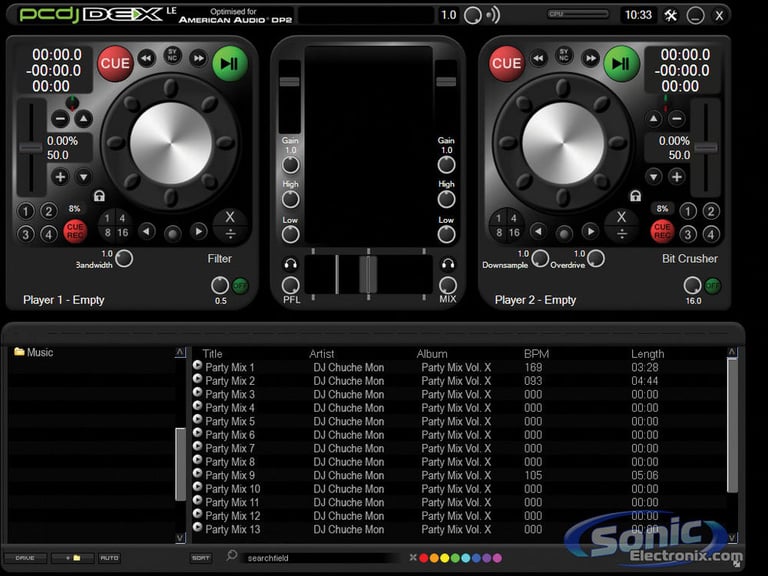
Task: Click Player 2 rewind button
Action: [538, 59]
